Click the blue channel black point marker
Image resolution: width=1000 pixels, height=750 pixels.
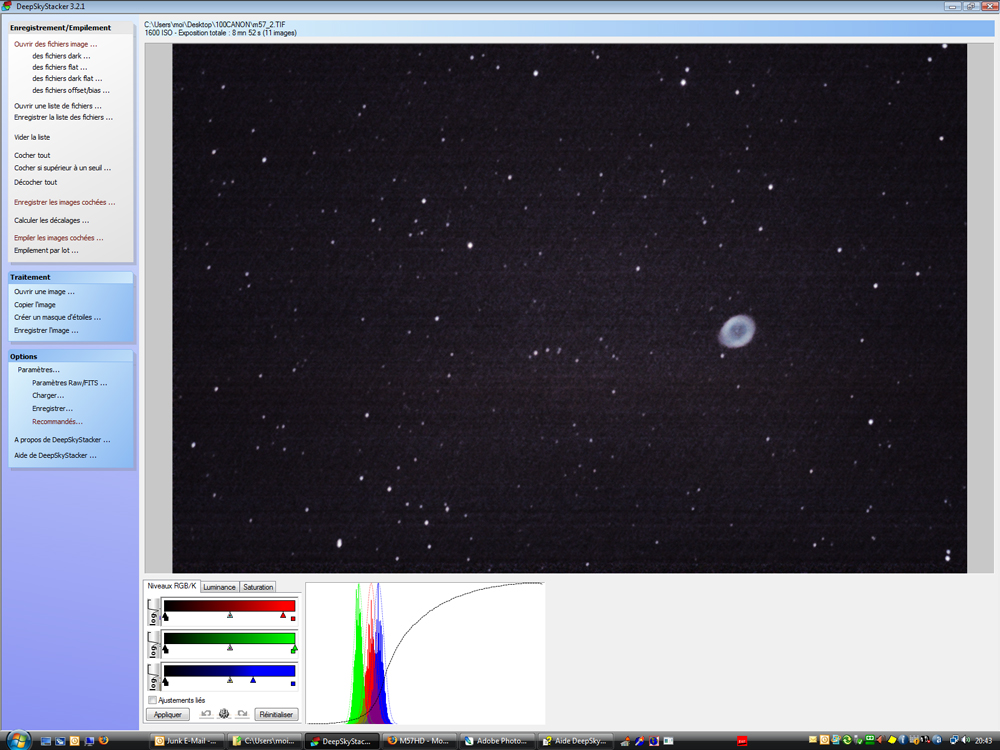click(166, 682)
